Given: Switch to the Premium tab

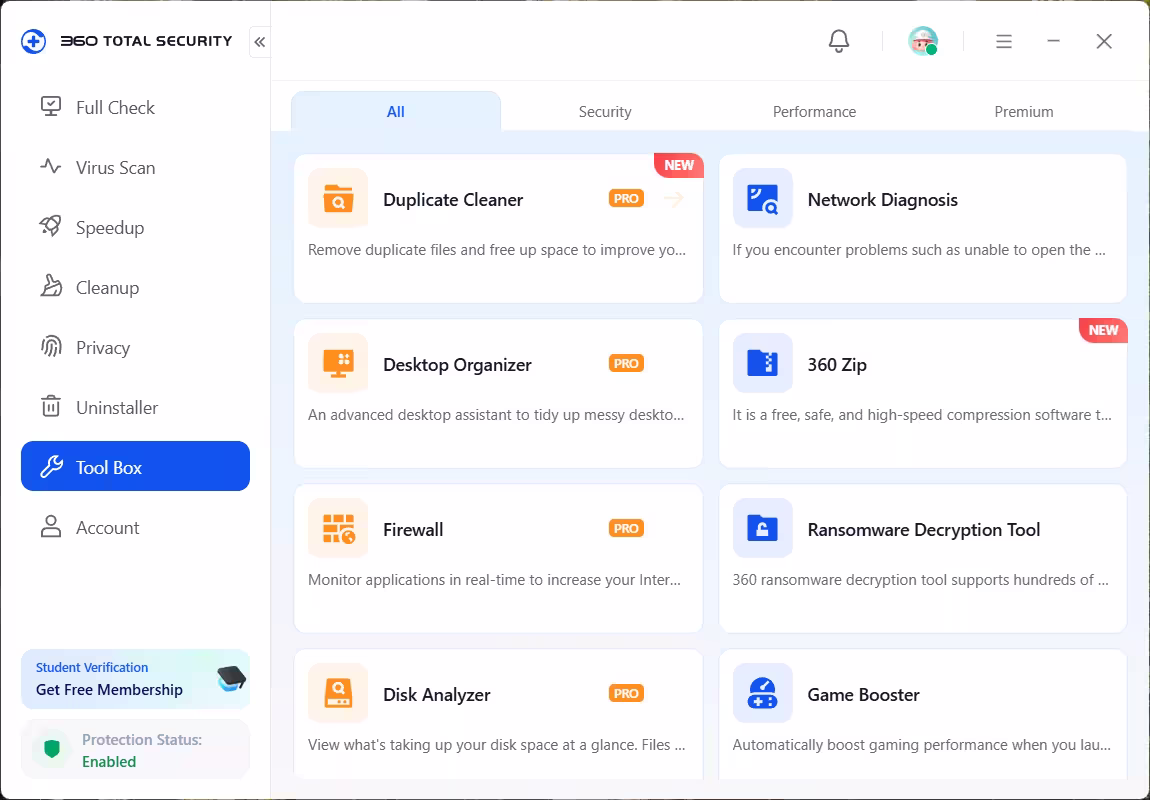Looking at the screenshot, I should pos(1024,111).
